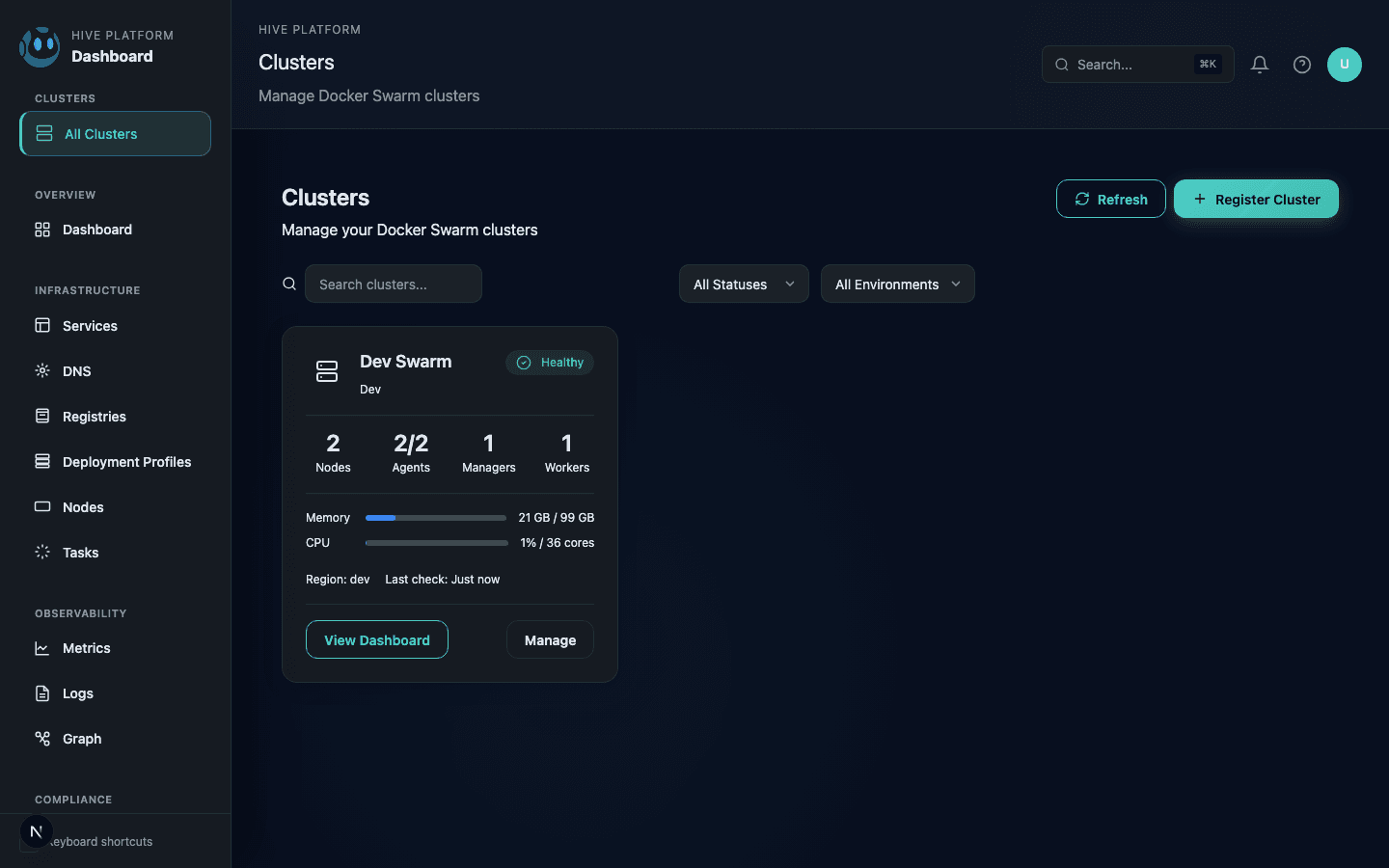The height and width of the screenshot is (868, 1389).
Task: Switch to the Dashboard section
Action: (96, 230)
